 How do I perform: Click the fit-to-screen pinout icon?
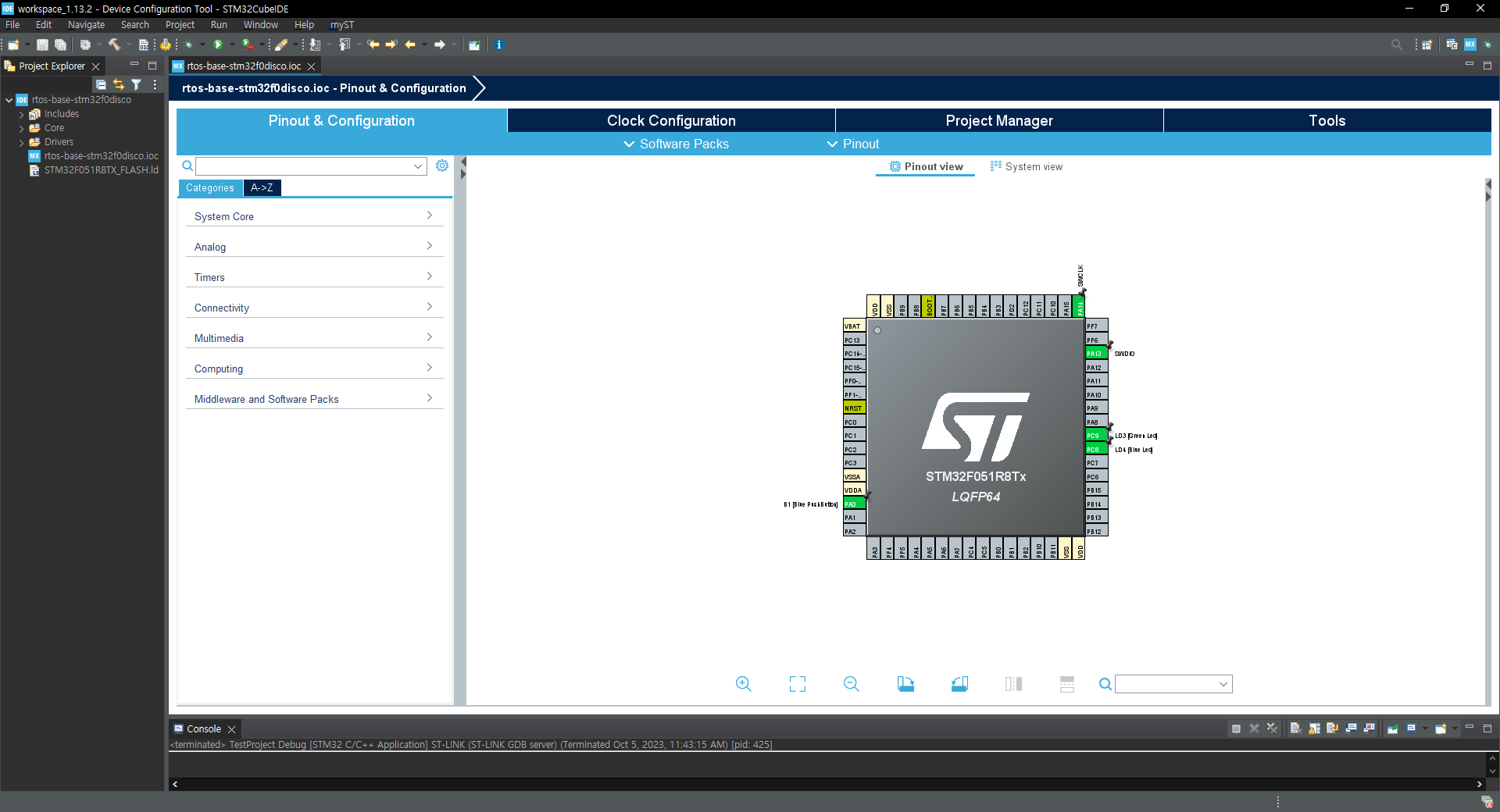point(797,684)
